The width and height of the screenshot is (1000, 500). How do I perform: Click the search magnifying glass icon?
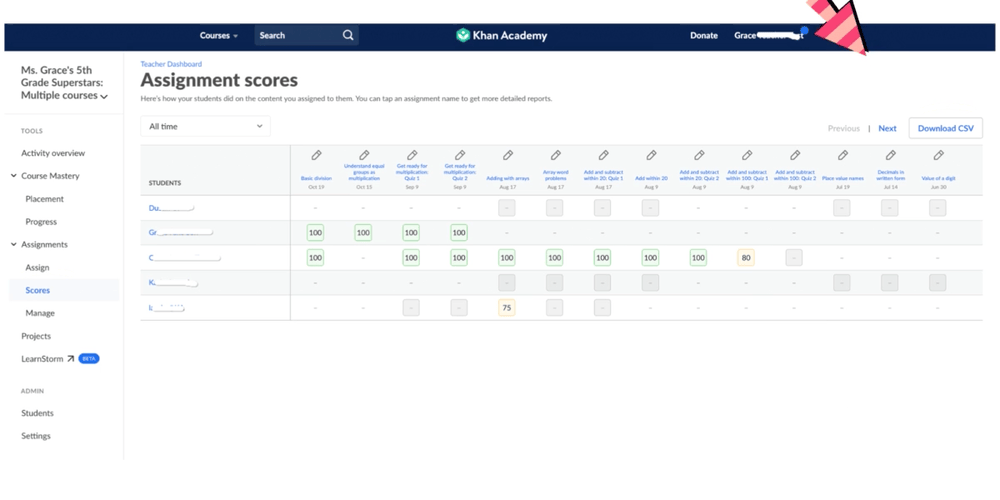(348, 36)
